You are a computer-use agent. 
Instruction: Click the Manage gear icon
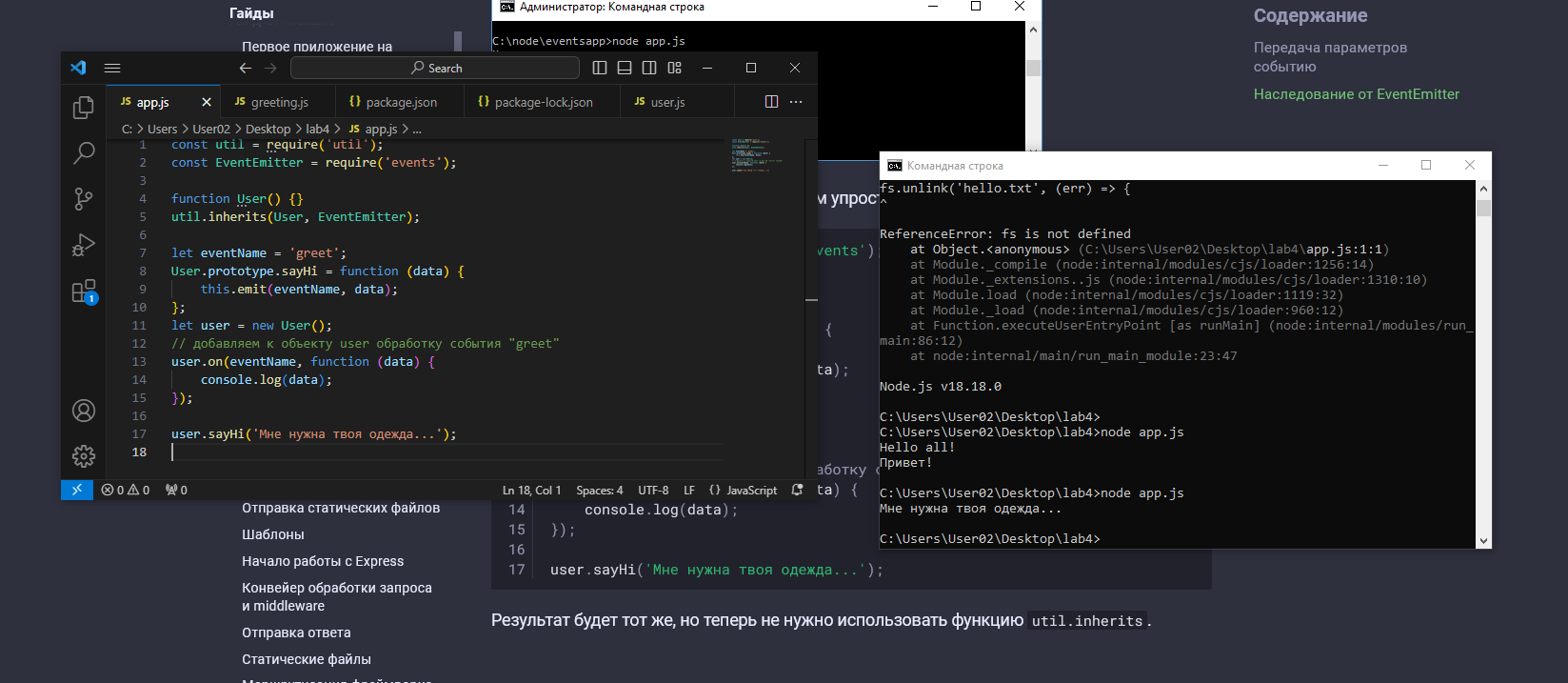[84, 456]
